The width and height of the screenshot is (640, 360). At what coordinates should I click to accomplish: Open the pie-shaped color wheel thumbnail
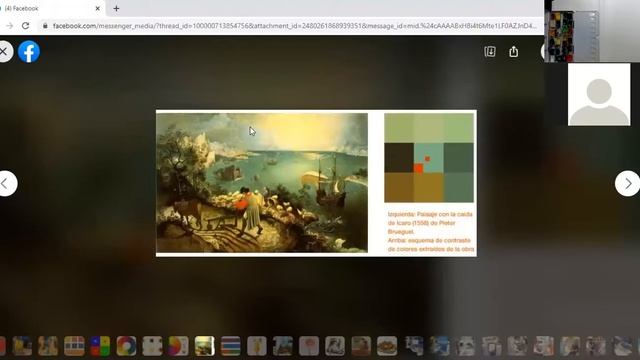pyautogui.click(x=178, y=346)
